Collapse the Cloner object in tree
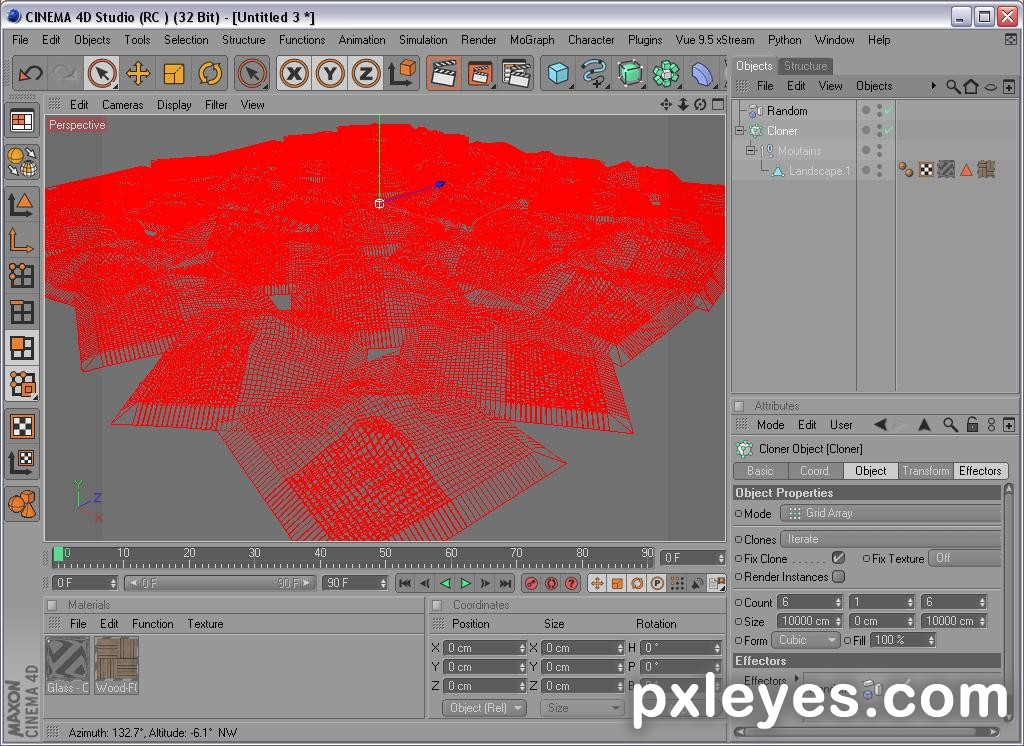Image resolution: width=1024 pixels, height=746 pixels. pyautogui.click(x=739, y=131)
